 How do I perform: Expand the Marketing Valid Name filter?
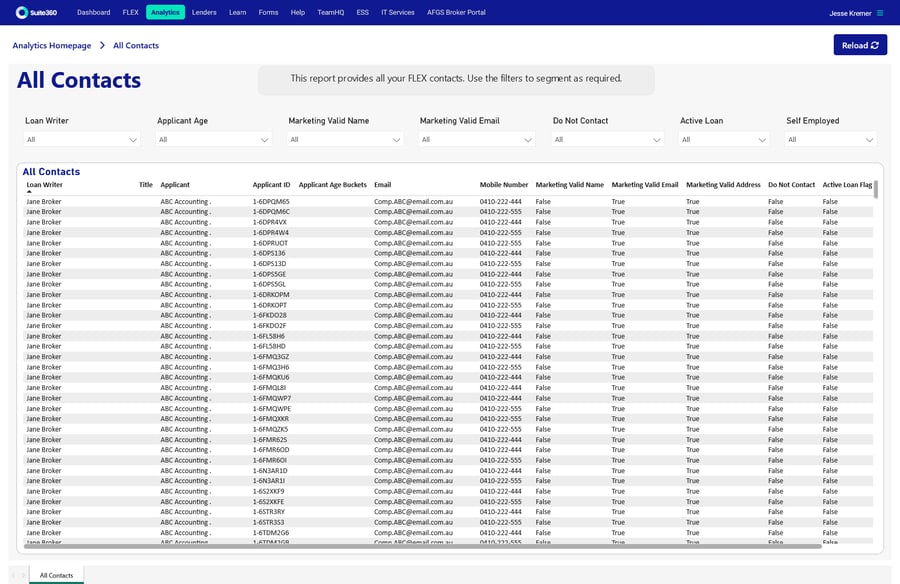click(x=345, y=140)
